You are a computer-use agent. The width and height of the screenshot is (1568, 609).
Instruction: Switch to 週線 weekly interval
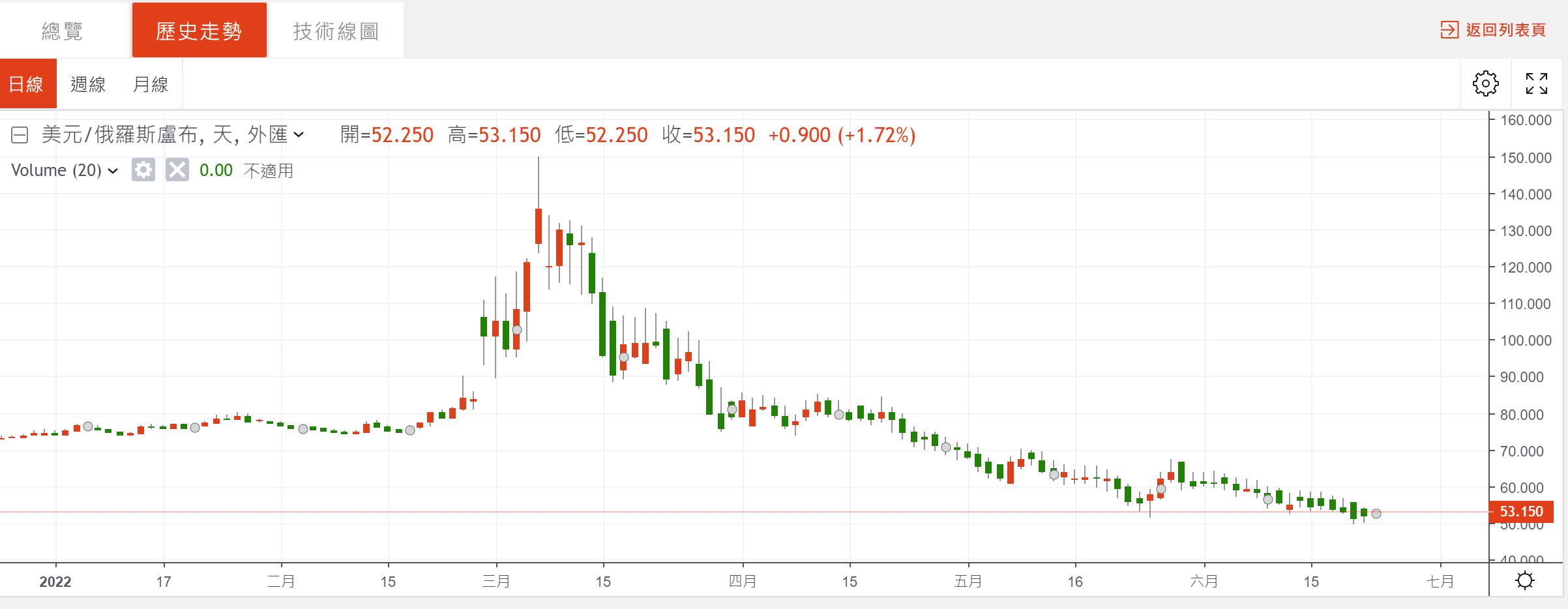(88, 84)
